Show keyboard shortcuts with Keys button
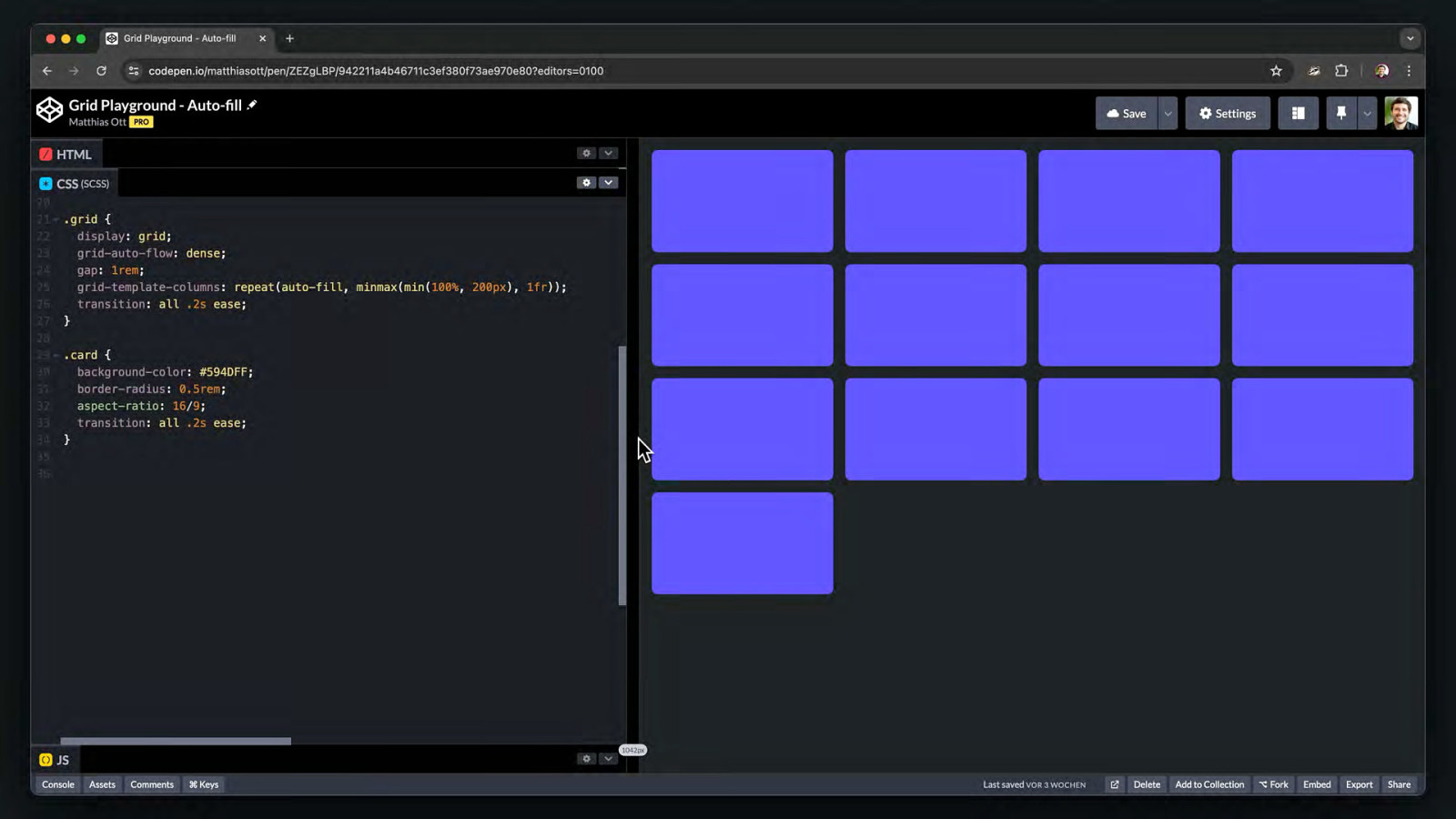This screenshot has height=819, width=1456. (204, 784)
